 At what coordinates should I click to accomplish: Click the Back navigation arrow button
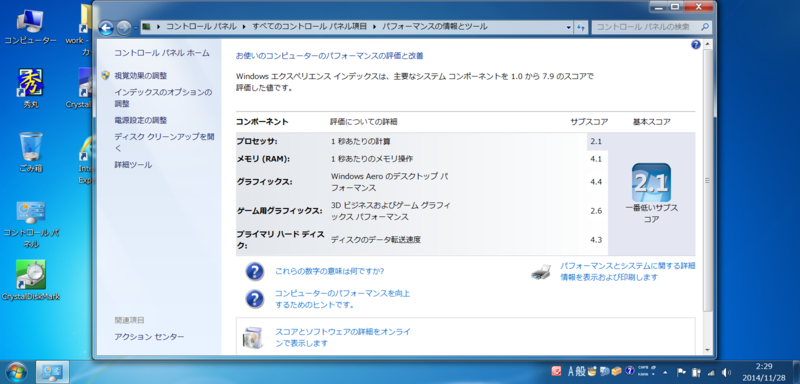tap(106, 28)
